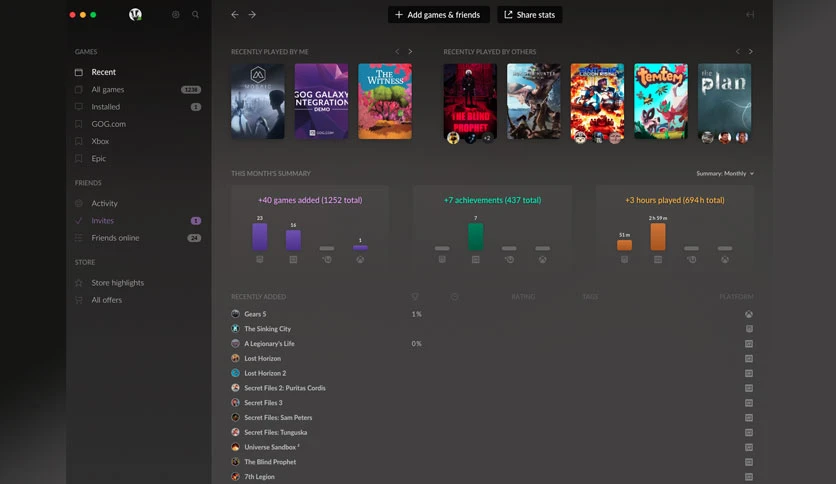This screenshot has height=484, width=836.
Task: Go forward with the right arrow
Action: tap(252, 14)
